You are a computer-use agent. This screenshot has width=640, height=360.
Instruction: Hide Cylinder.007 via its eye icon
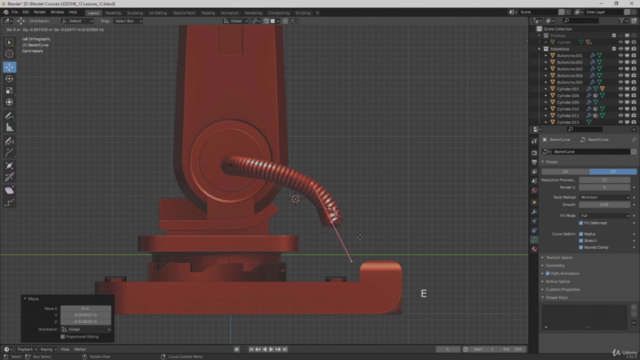[620, 89]
